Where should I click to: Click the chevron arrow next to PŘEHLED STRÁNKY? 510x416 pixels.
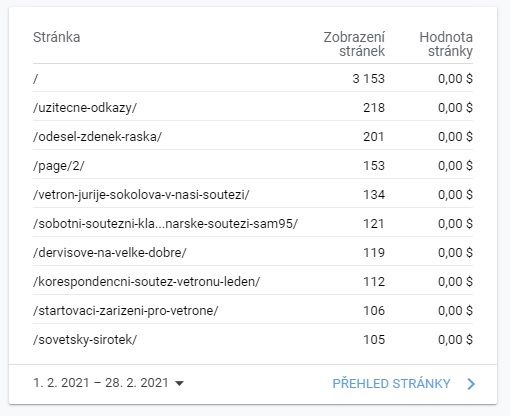471,384
